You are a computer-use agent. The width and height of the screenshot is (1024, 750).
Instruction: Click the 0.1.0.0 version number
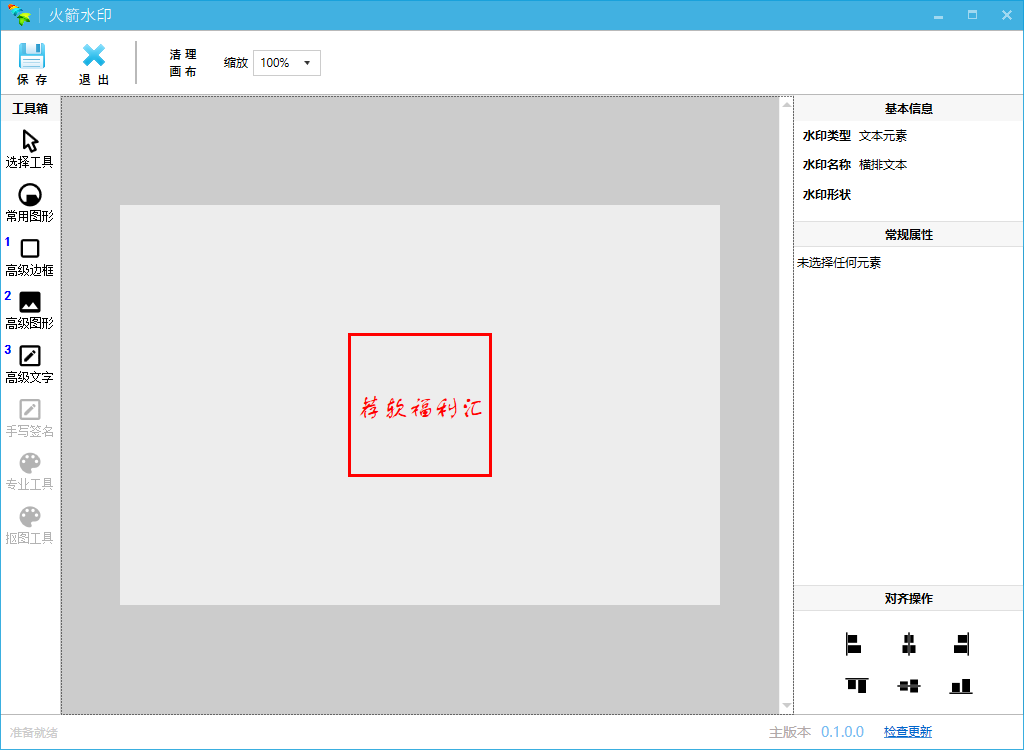click(x=842, y=732)
